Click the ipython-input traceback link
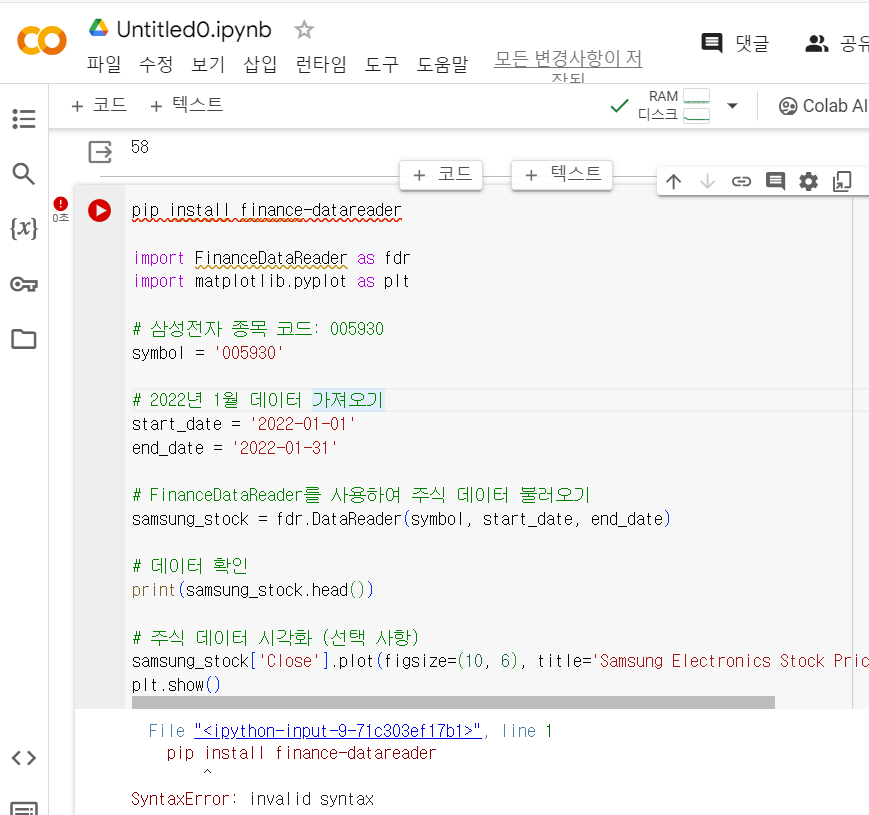This screenshot has height=815, width=869. [338, 731]
